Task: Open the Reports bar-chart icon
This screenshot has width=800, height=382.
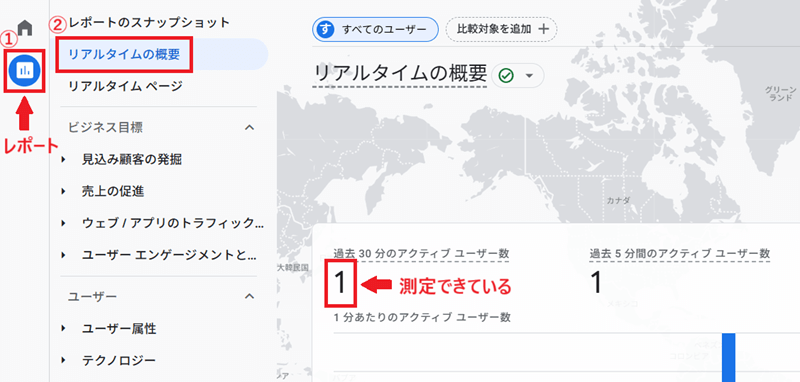Action: coord(24,71)
